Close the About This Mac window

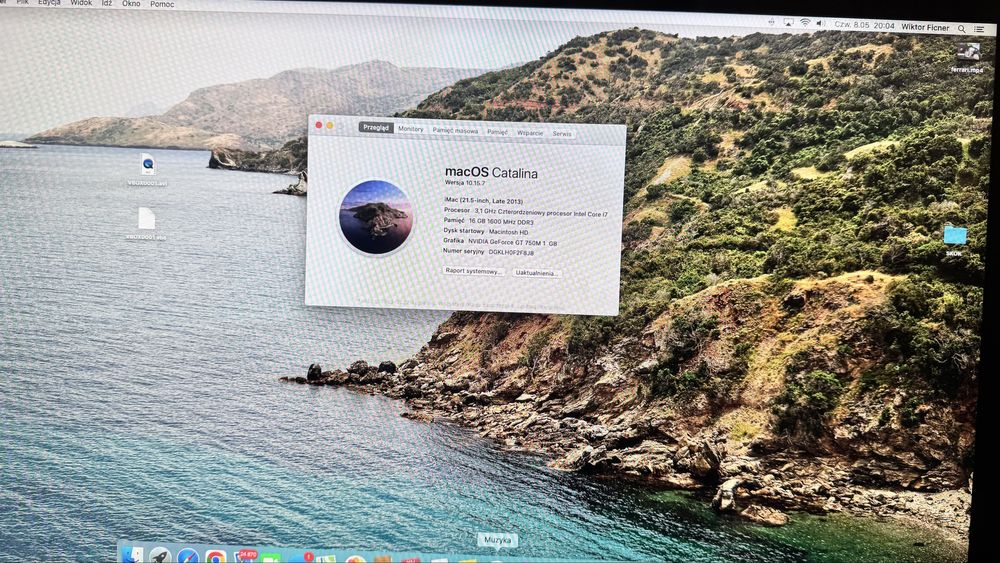pyautogui.click(x=319, y=125)
